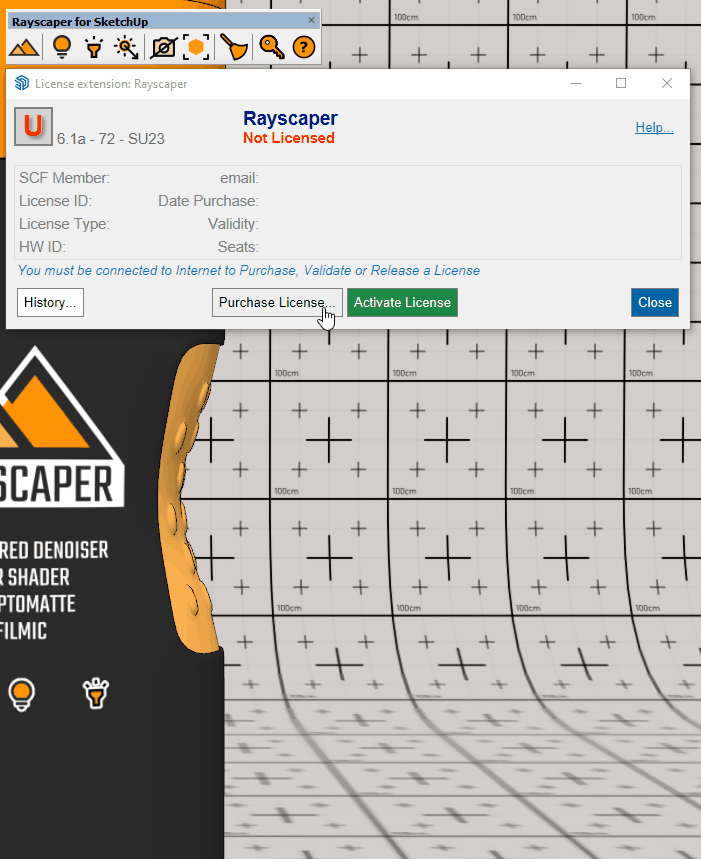Click the crossed-out camera toolbar icon

point(163,47)
